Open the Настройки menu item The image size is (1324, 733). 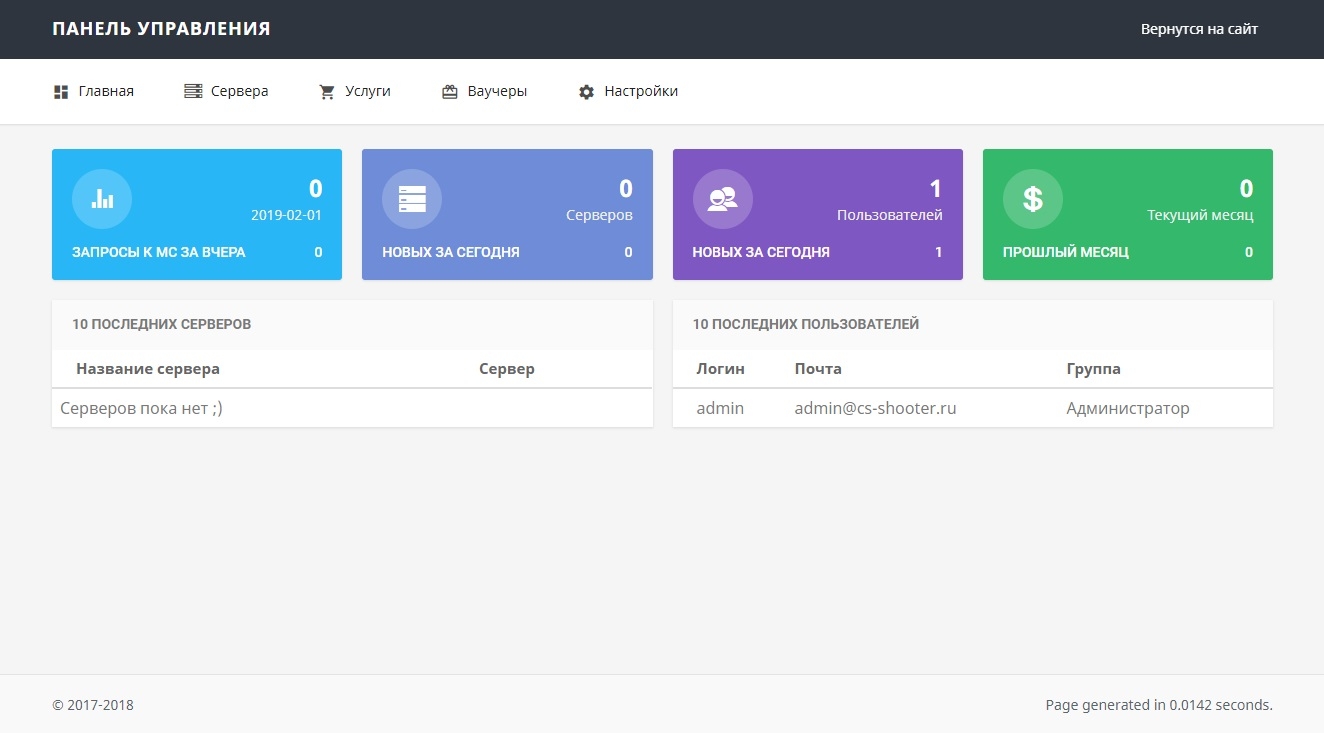click(641, 91)
